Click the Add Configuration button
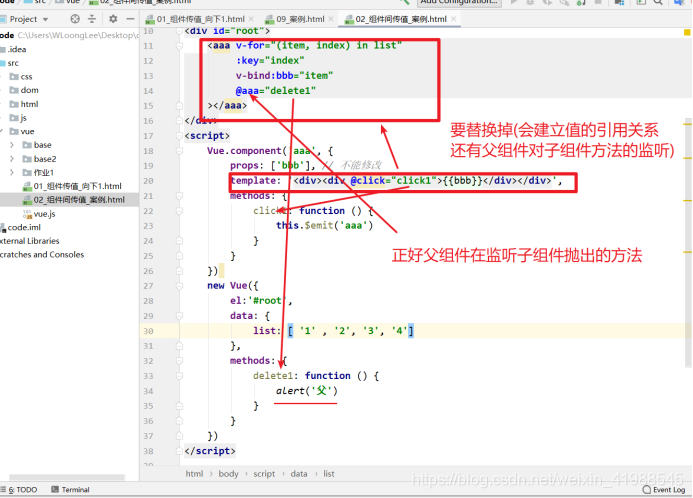 (x=459, y=2)
